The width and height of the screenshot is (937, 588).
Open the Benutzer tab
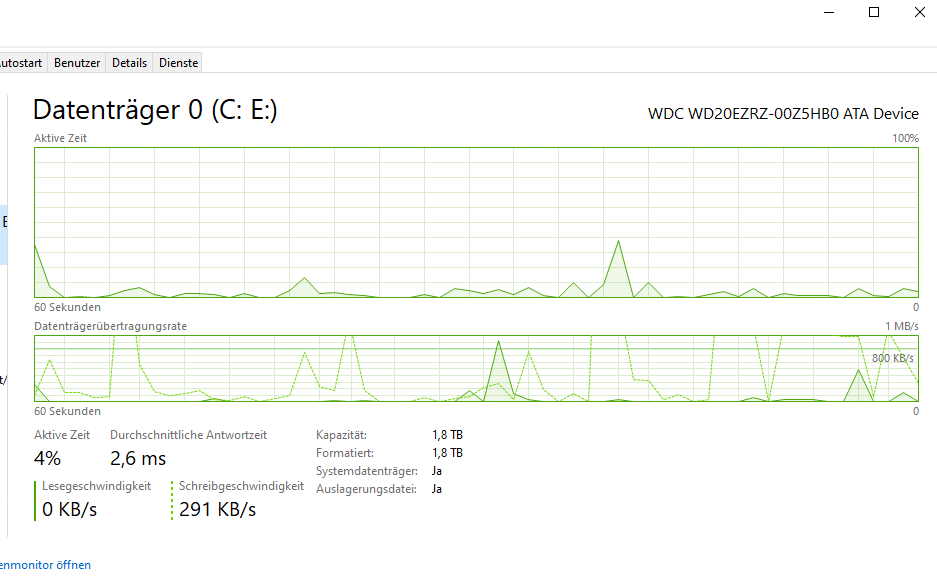(76, 62)
